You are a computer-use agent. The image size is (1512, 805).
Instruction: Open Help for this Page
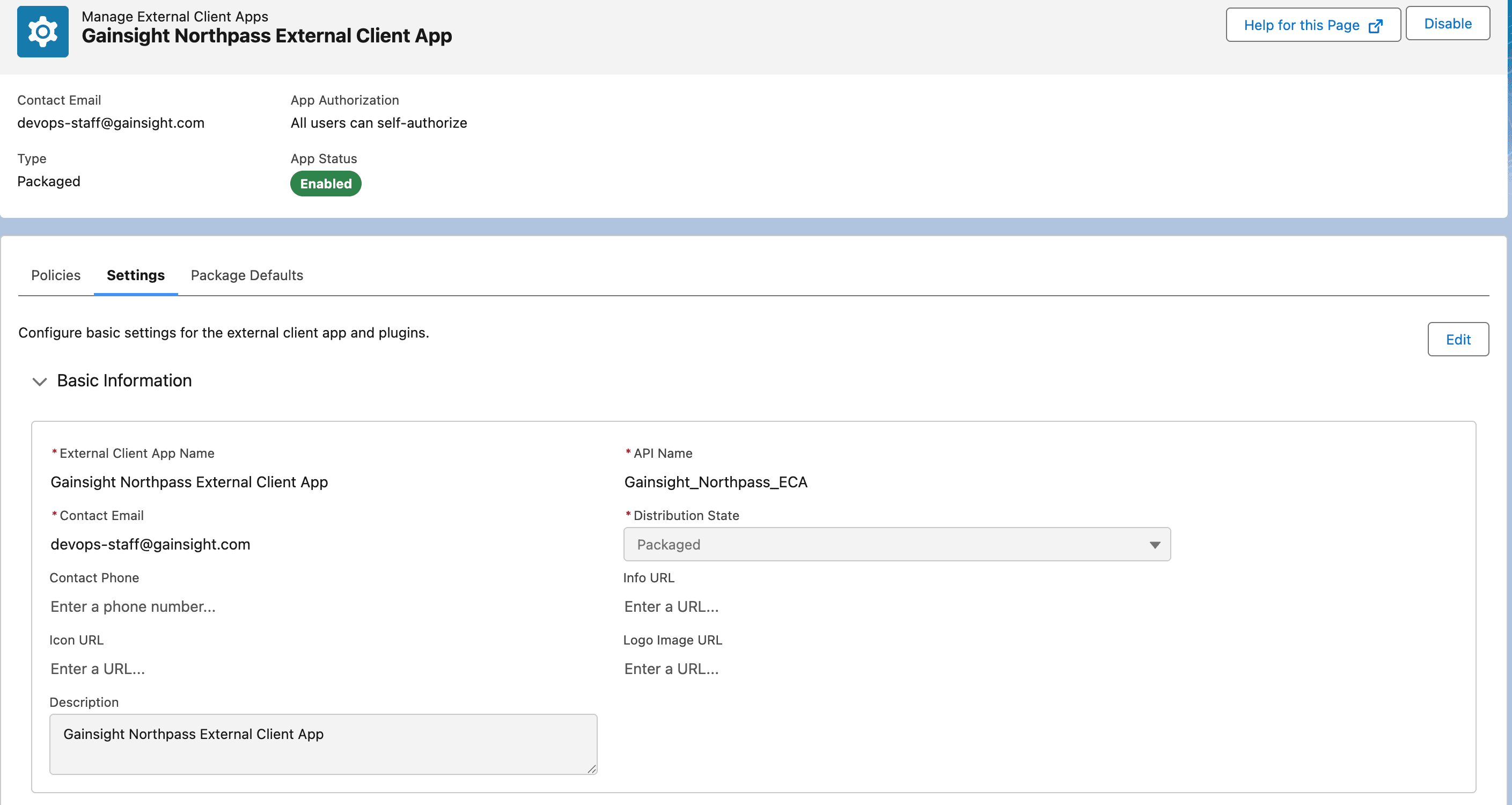(1313, 25)
